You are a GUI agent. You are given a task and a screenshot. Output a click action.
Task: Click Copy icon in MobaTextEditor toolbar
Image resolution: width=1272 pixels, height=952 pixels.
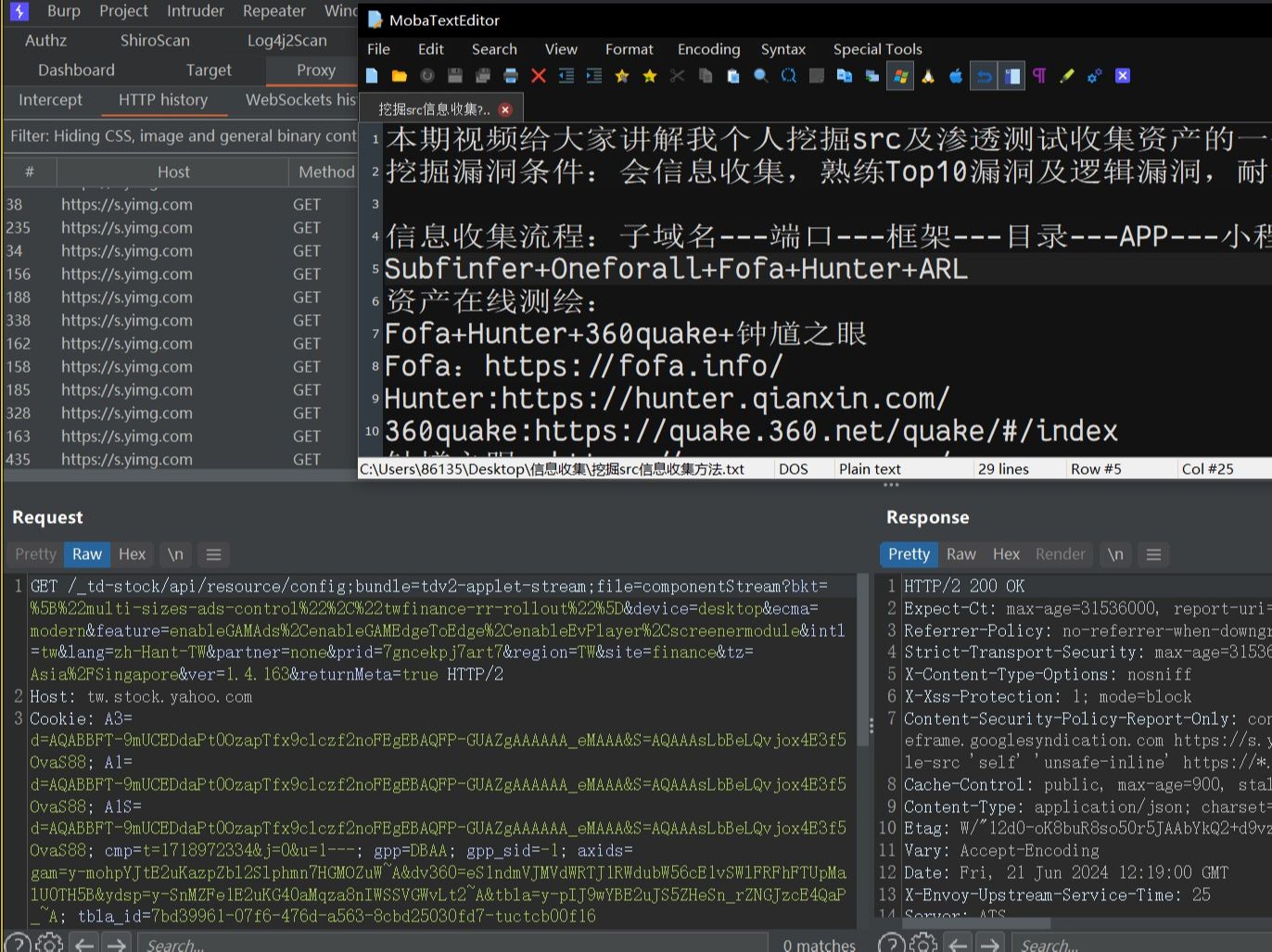[x=706, y=76]
